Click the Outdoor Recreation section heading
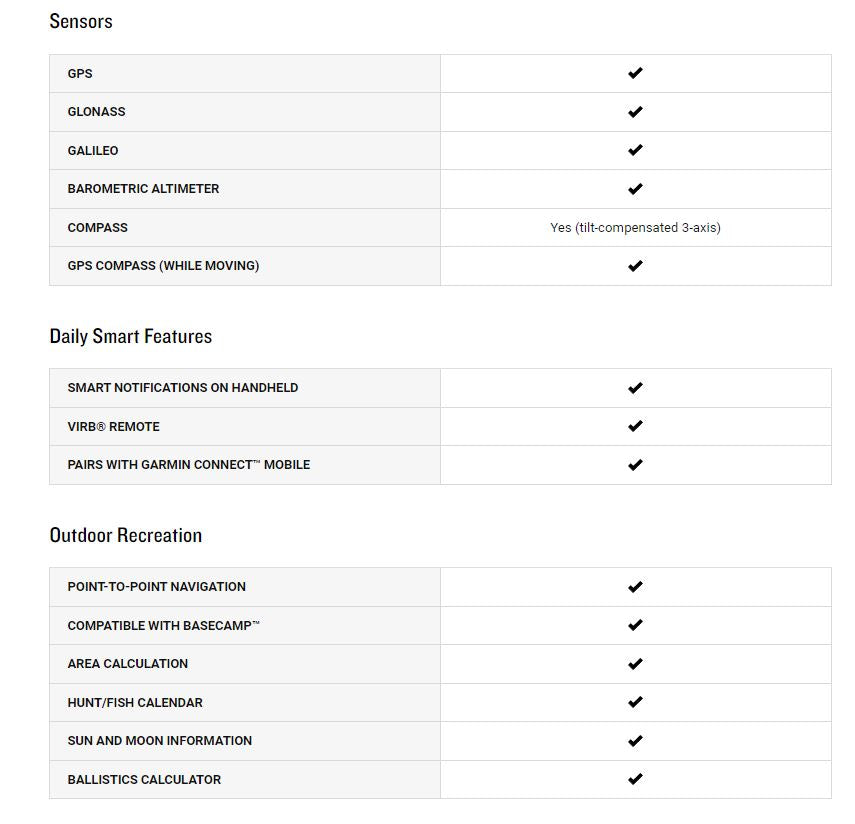 [x=126, y=535]
